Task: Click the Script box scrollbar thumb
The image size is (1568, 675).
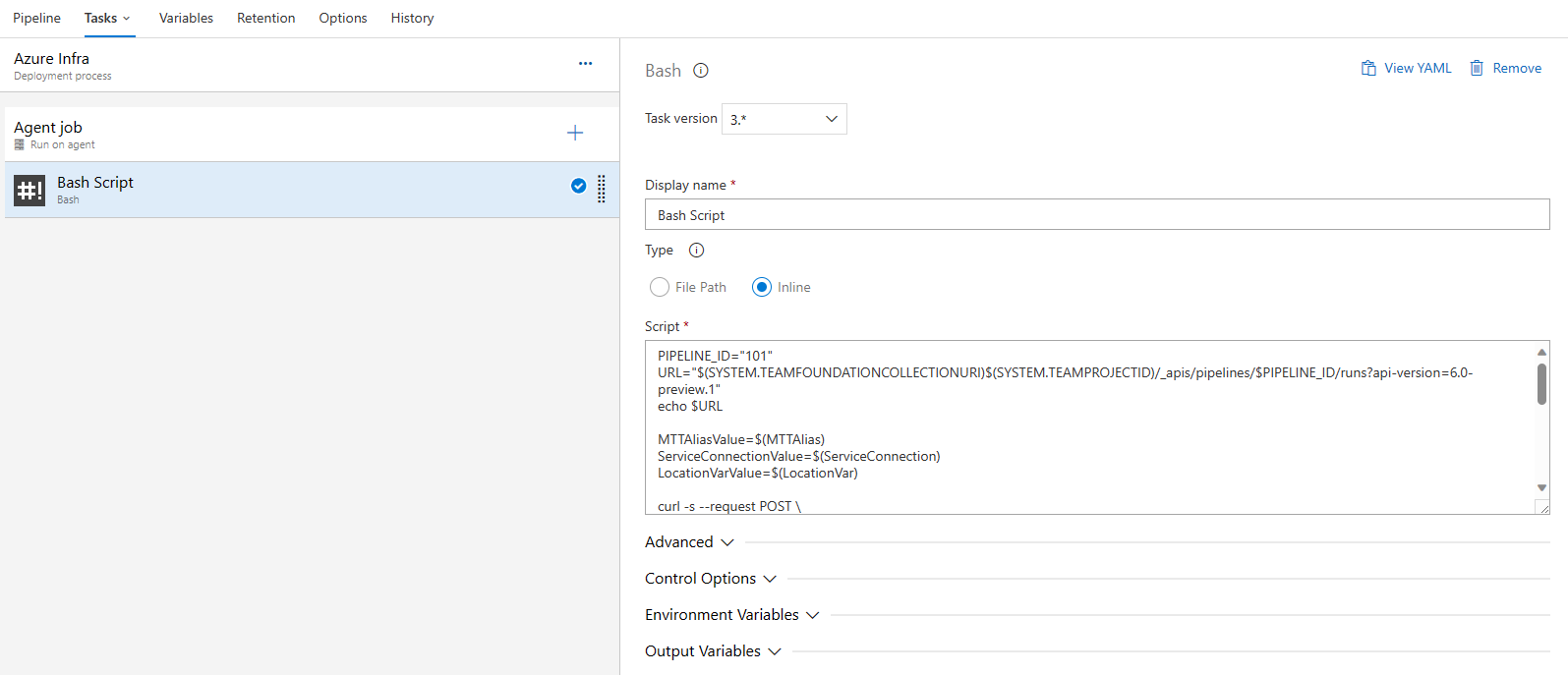Action: click(x=1541, y=384)
